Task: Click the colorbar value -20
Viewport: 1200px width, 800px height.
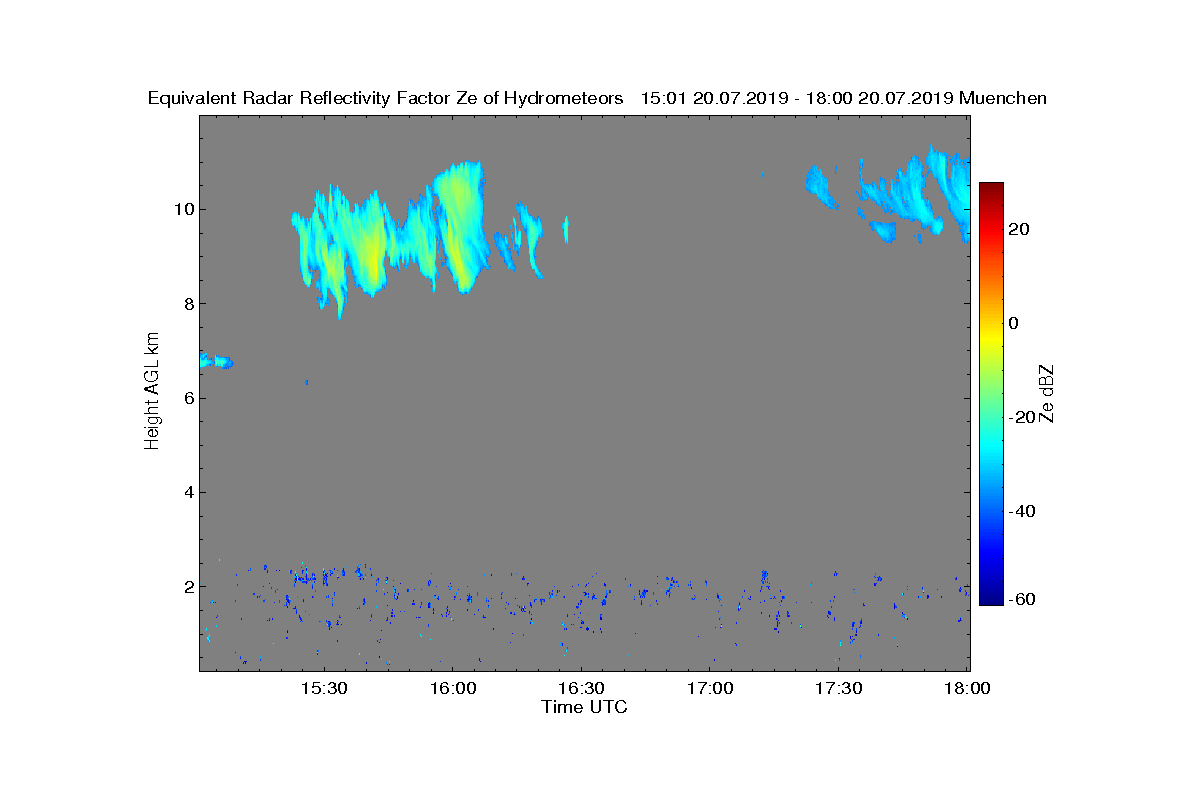Action: 1022,417
